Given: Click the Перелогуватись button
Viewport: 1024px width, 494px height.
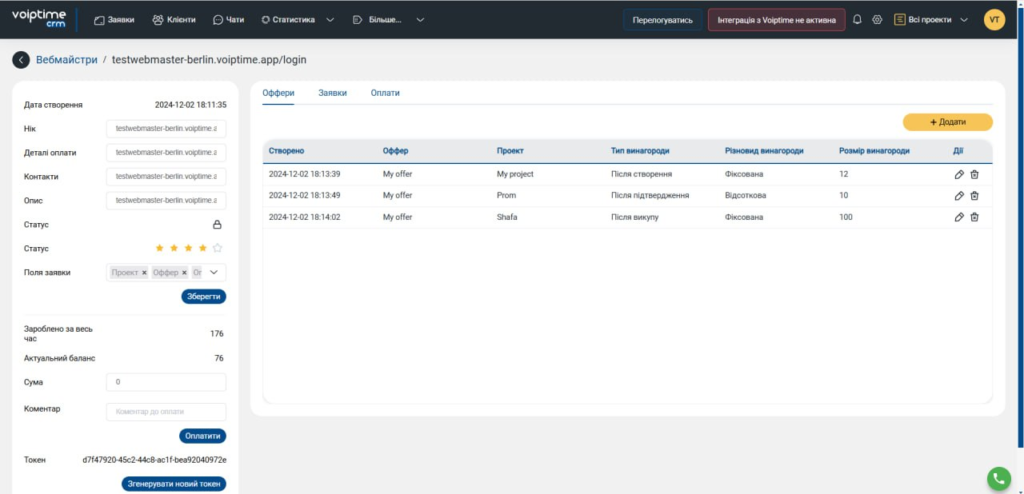Looking at the screenshot, I should pos(663,20).
